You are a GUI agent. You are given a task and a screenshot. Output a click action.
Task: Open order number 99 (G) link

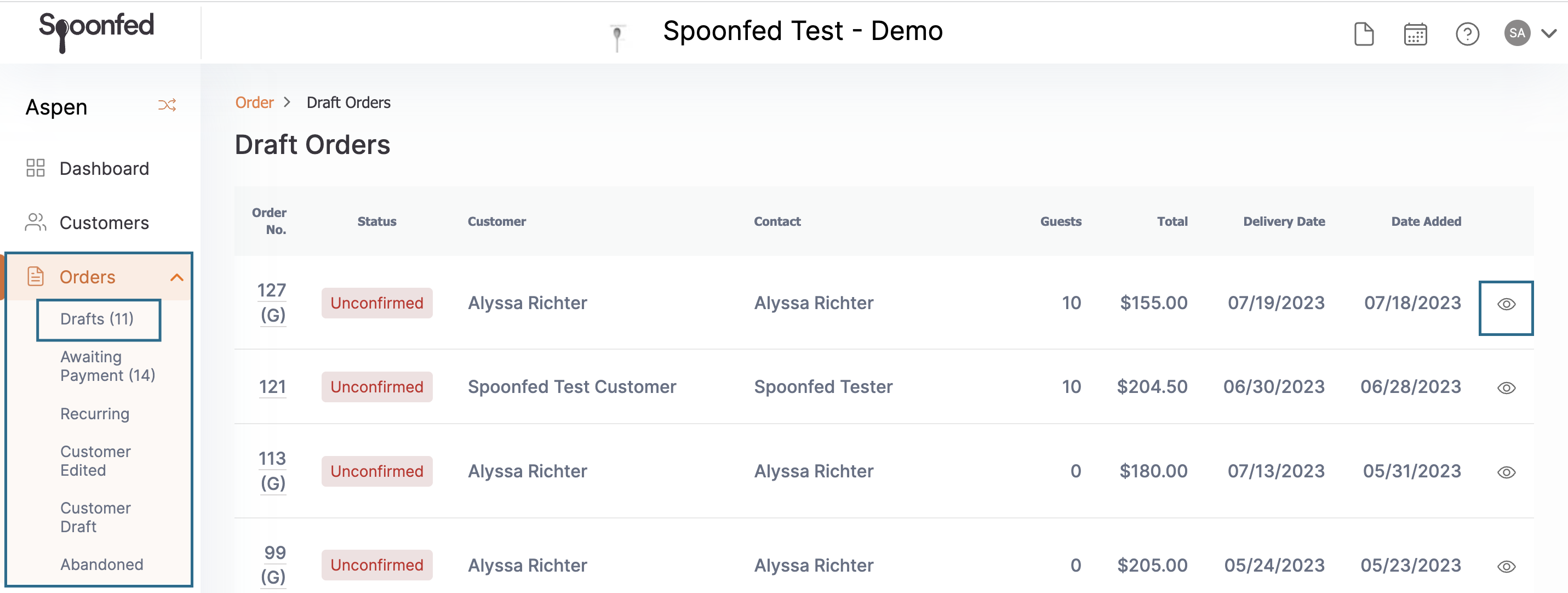coord(274,565)
